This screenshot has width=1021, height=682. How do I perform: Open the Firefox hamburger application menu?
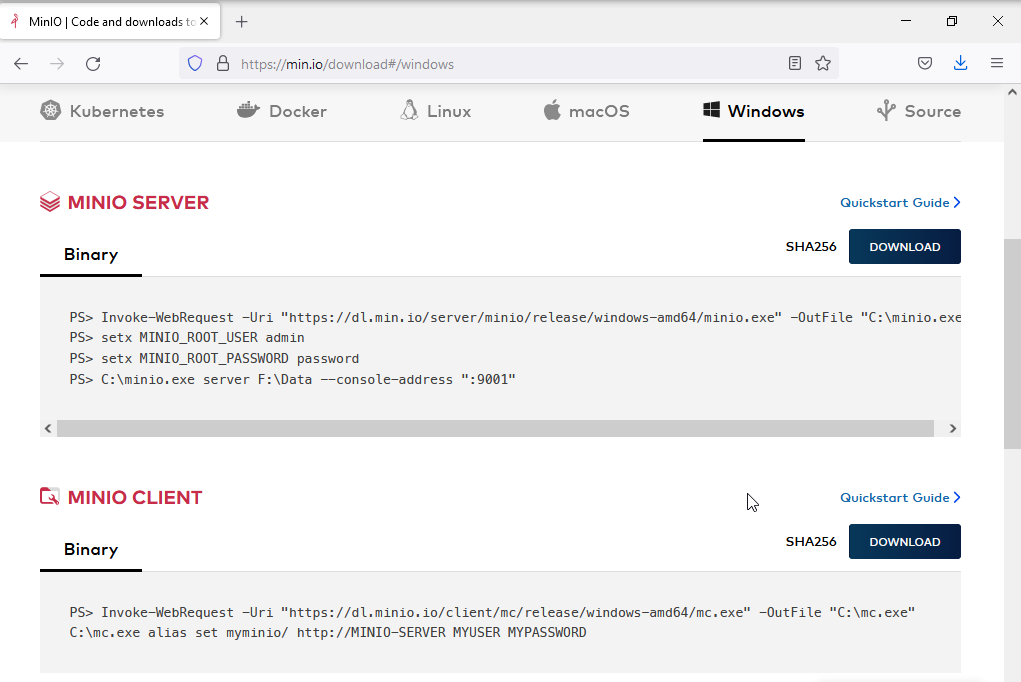[x=997, y=64]
